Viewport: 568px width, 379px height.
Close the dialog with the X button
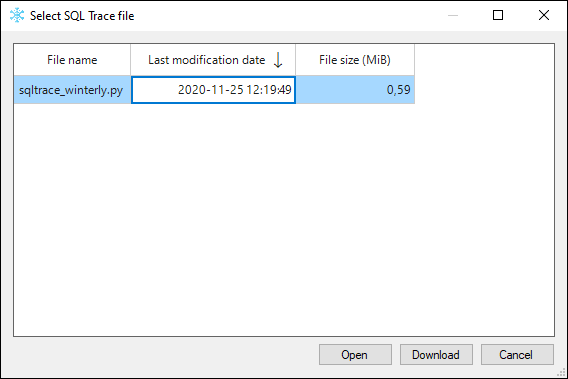(x=544, y=15)
